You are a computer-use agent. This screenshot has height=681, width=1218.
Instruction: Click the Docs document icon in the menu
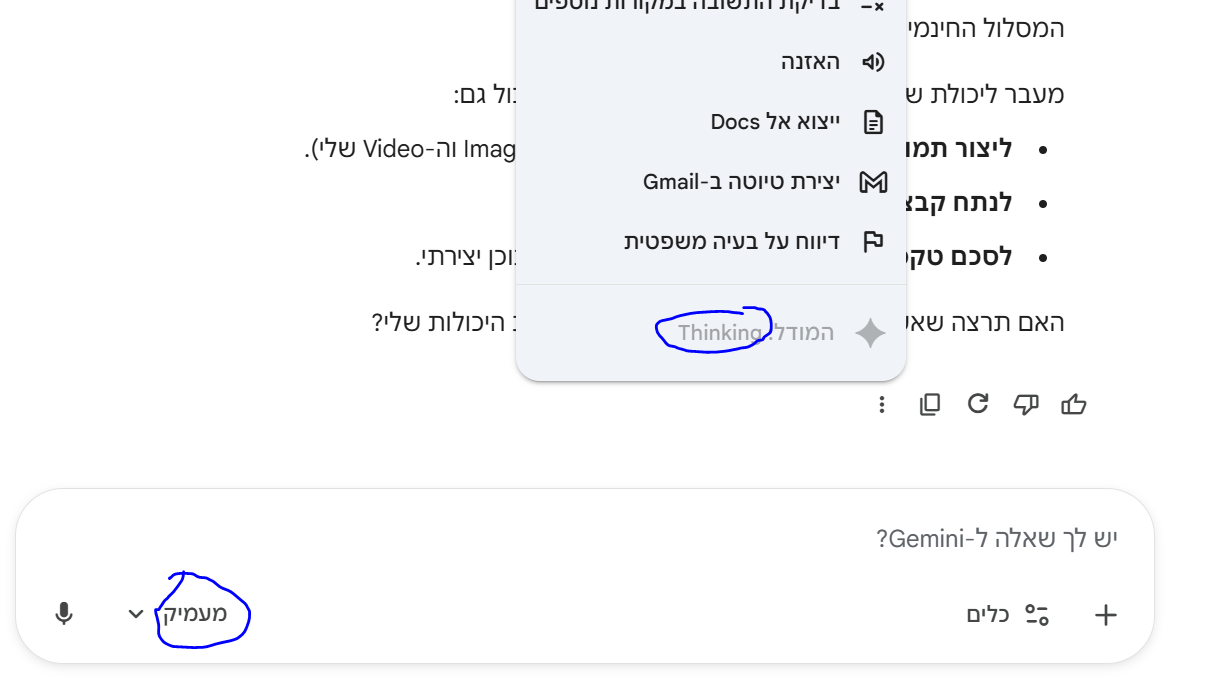873,122
